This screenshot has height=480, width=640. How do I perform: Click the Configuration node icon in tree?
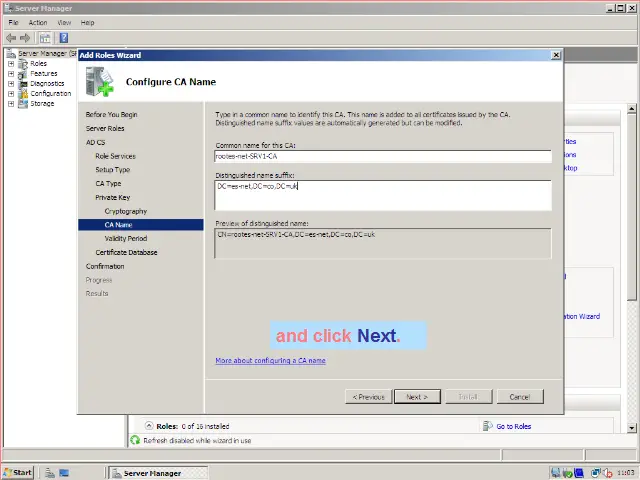23,93
